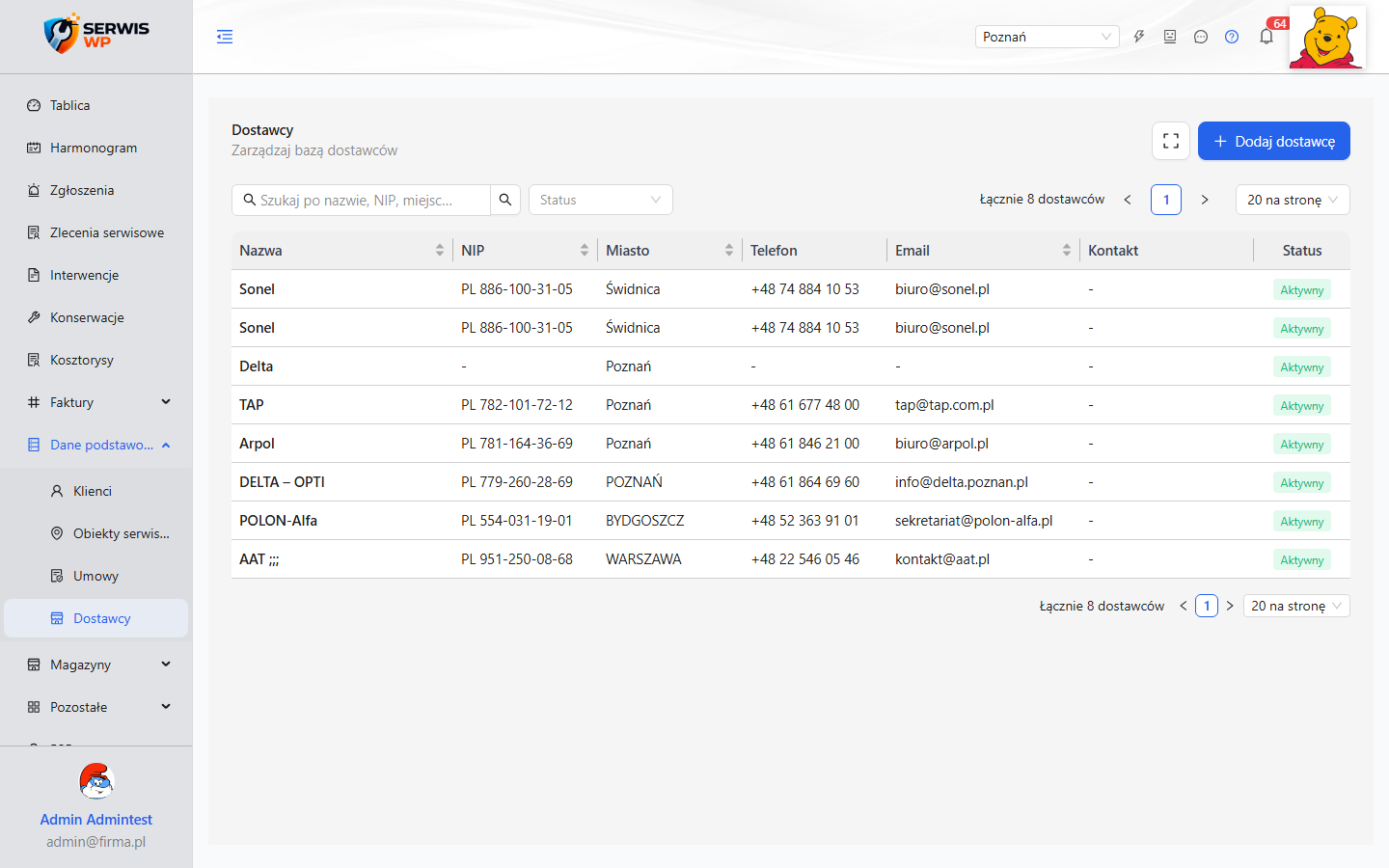Viewport: 1389px width, 868px height.
Task: Click the Delta supplier name
Action: pos(257,366)
